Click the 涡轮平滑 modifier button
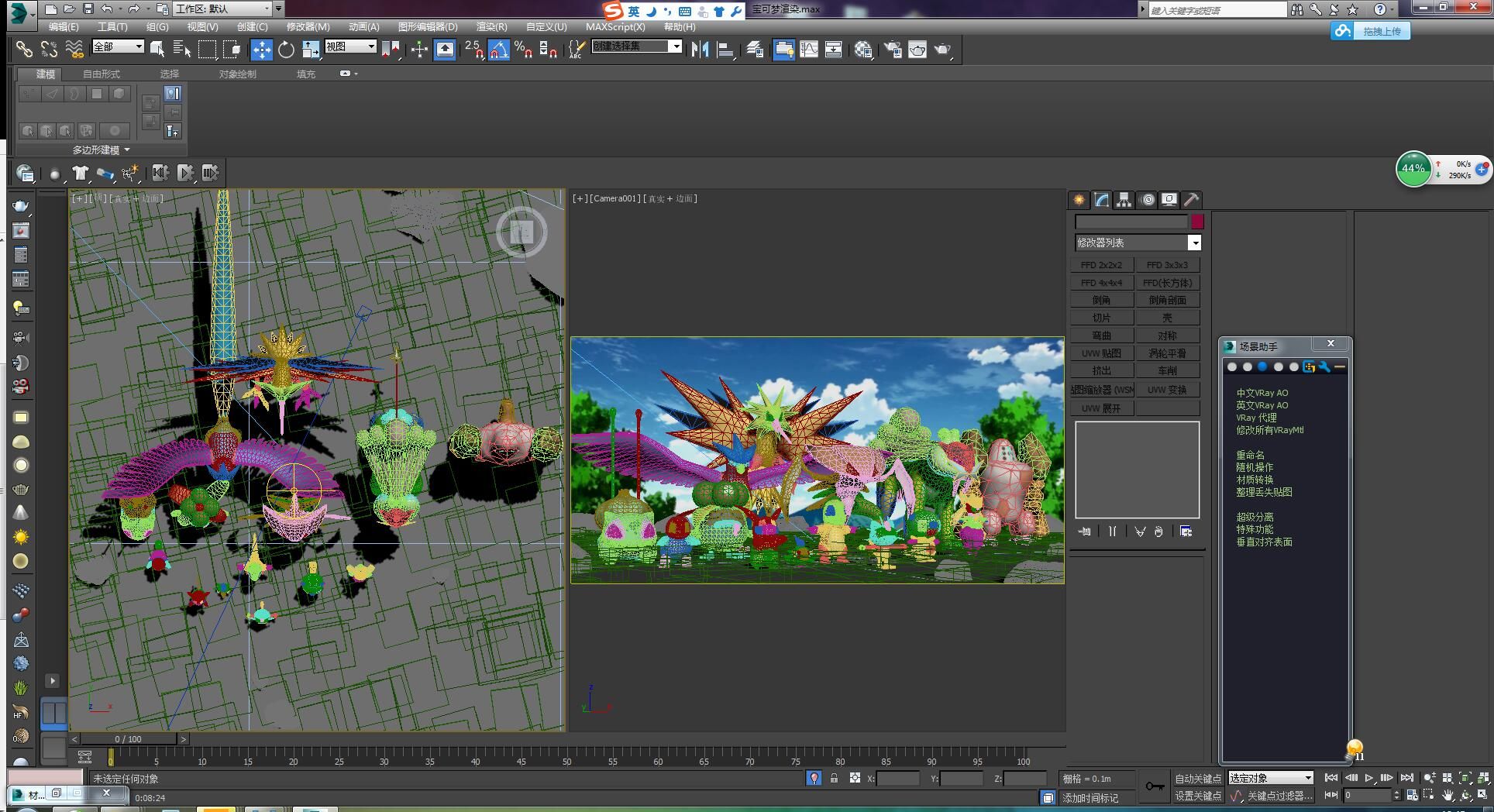1494x812 pixels. [x=1167, y=353]
